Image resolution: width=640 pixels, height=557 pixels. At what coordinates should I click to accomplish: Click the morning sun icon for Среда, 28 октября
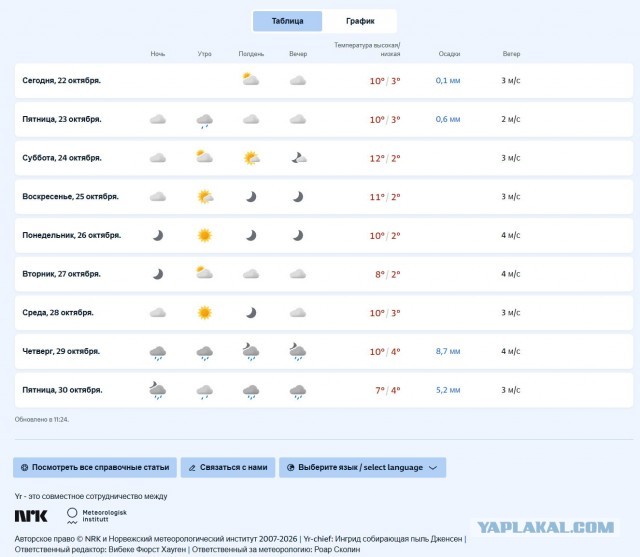click(204, 313)
